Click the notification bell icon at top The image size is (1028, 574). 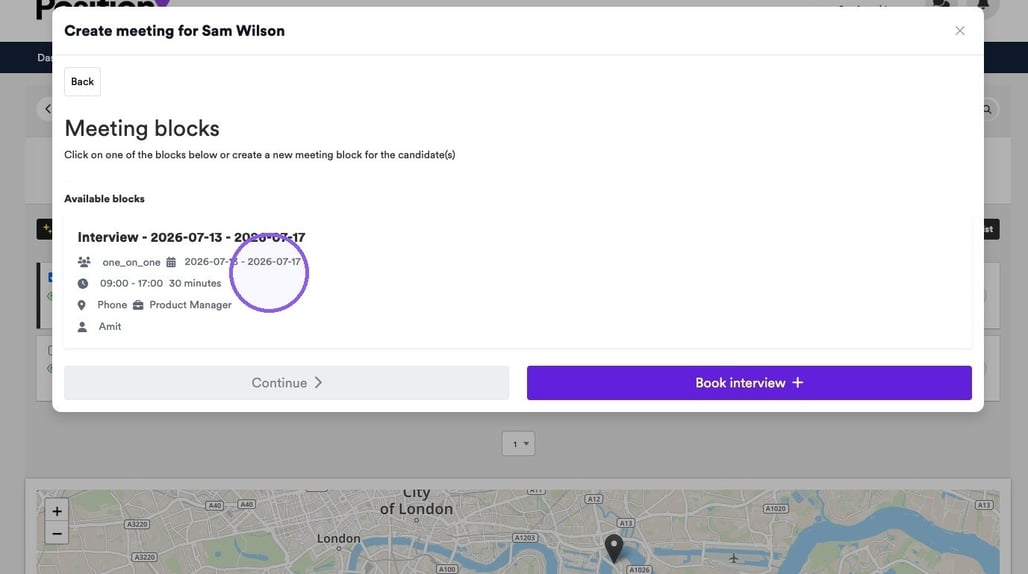tap(983, 5)
